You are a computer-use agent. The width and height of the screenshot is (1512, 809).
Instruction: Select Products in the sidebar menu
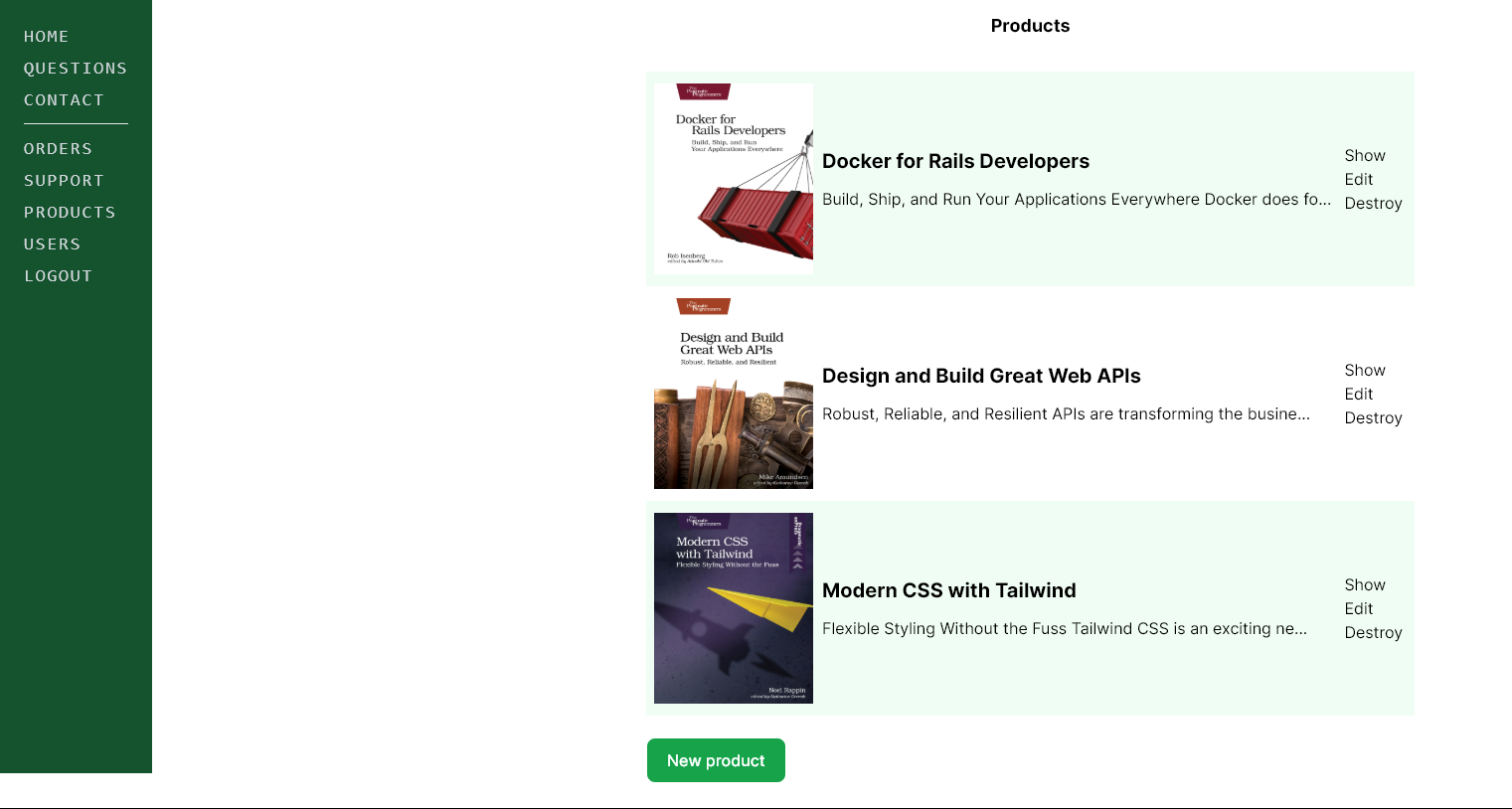[x=70, y=213]
